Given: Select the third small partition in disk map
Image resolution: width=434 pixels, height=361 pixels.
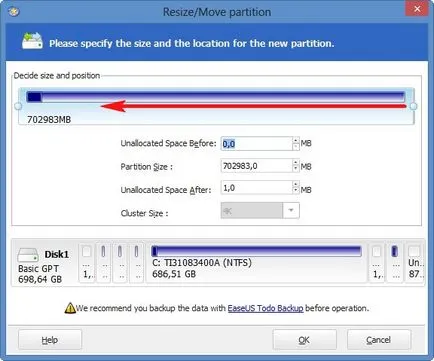Looking at the screenshot, I should (120, 263).
